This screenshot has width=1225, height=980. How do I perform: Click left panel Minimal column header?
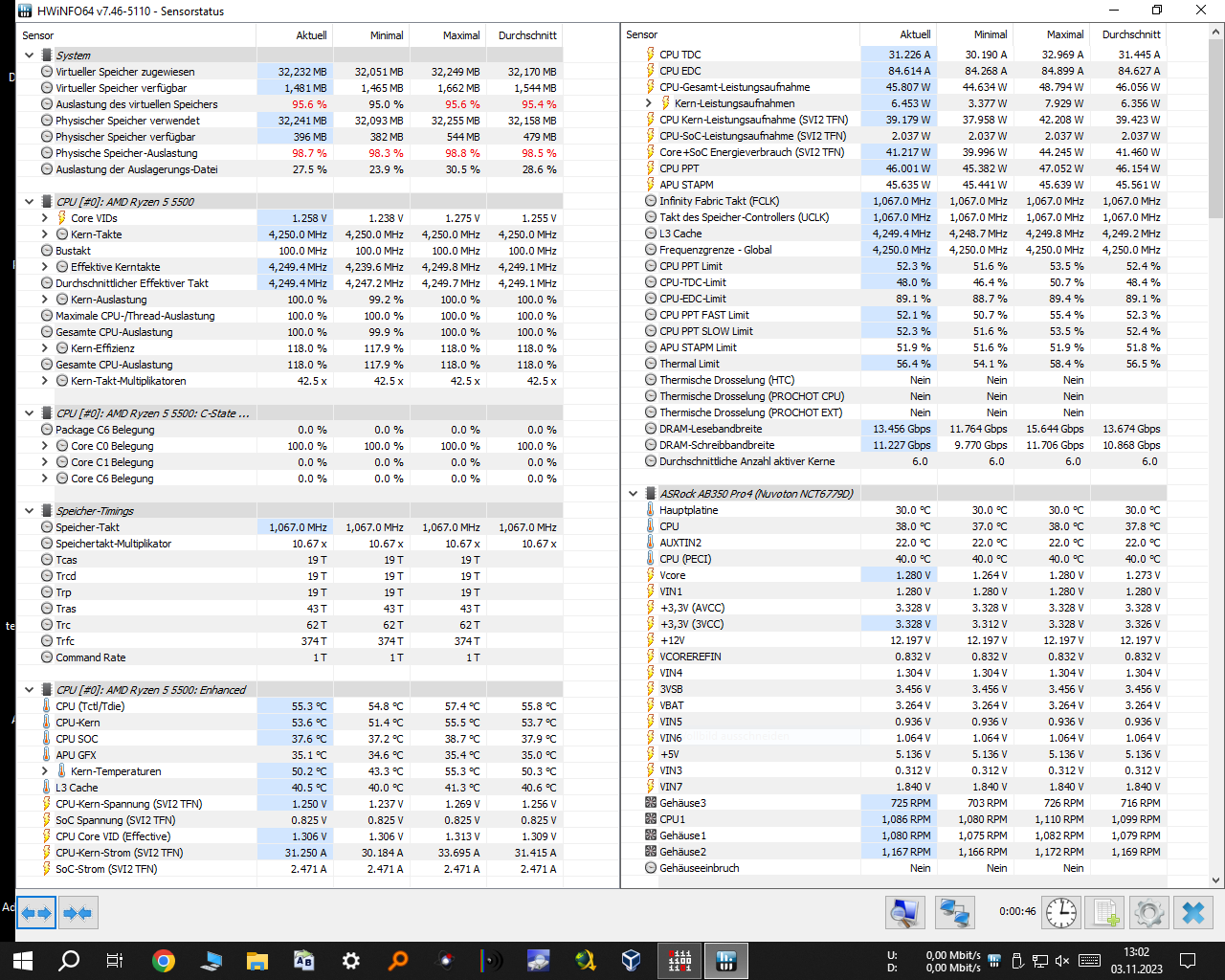370,35
